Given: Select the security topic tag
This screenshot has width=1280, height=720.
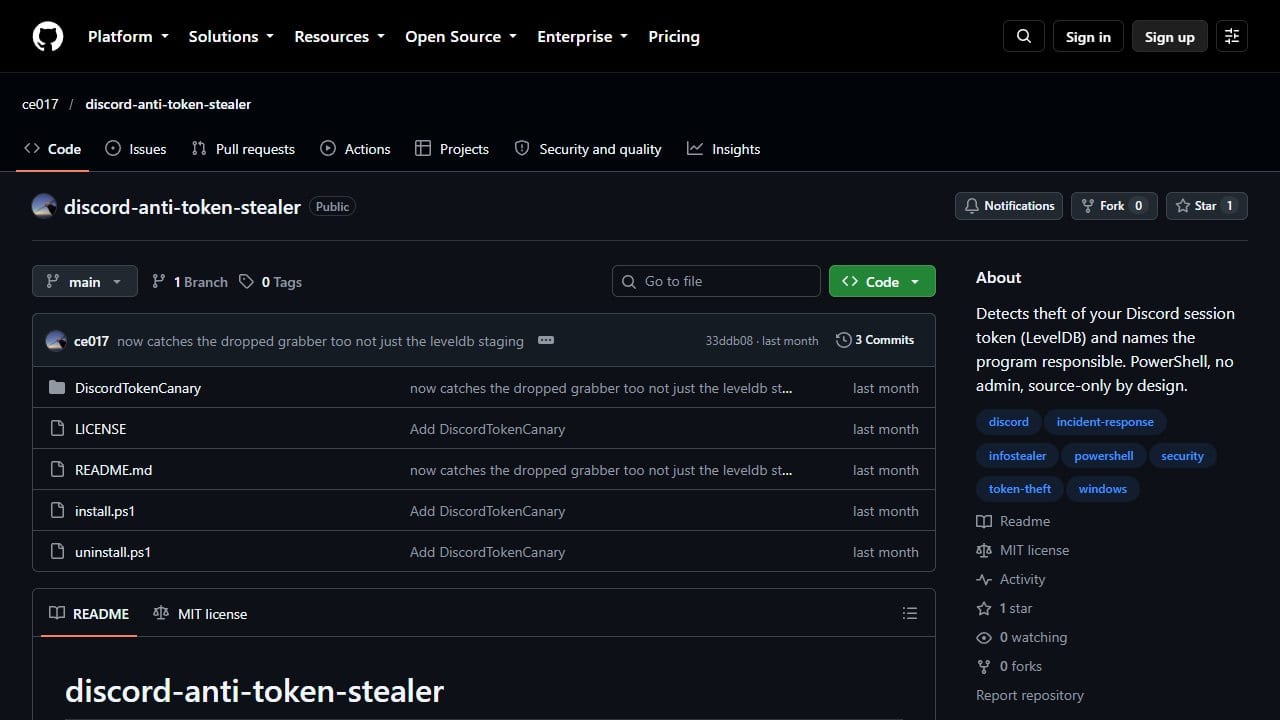Looking at the screenshot, I should 1182,455.
